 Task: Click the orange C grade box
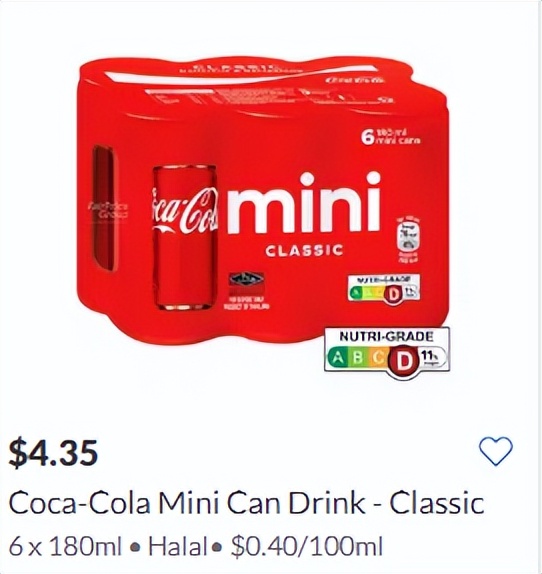pyautogui.click(x=377, y=358)
